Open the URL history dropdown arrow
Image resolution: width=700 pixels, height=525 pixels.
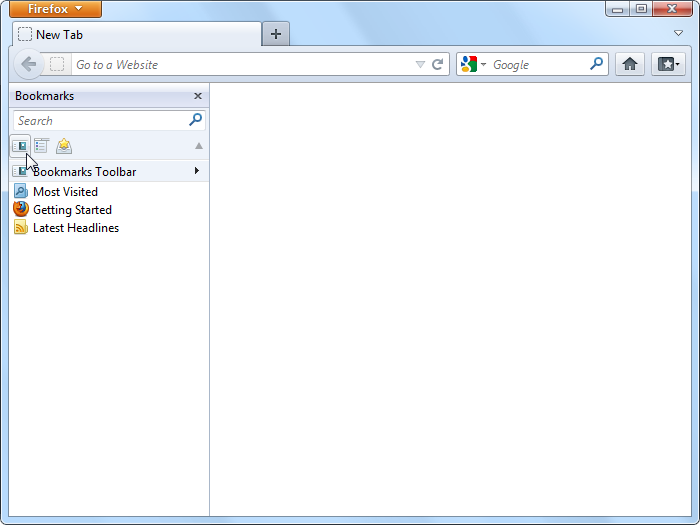(x=420, y=65)
